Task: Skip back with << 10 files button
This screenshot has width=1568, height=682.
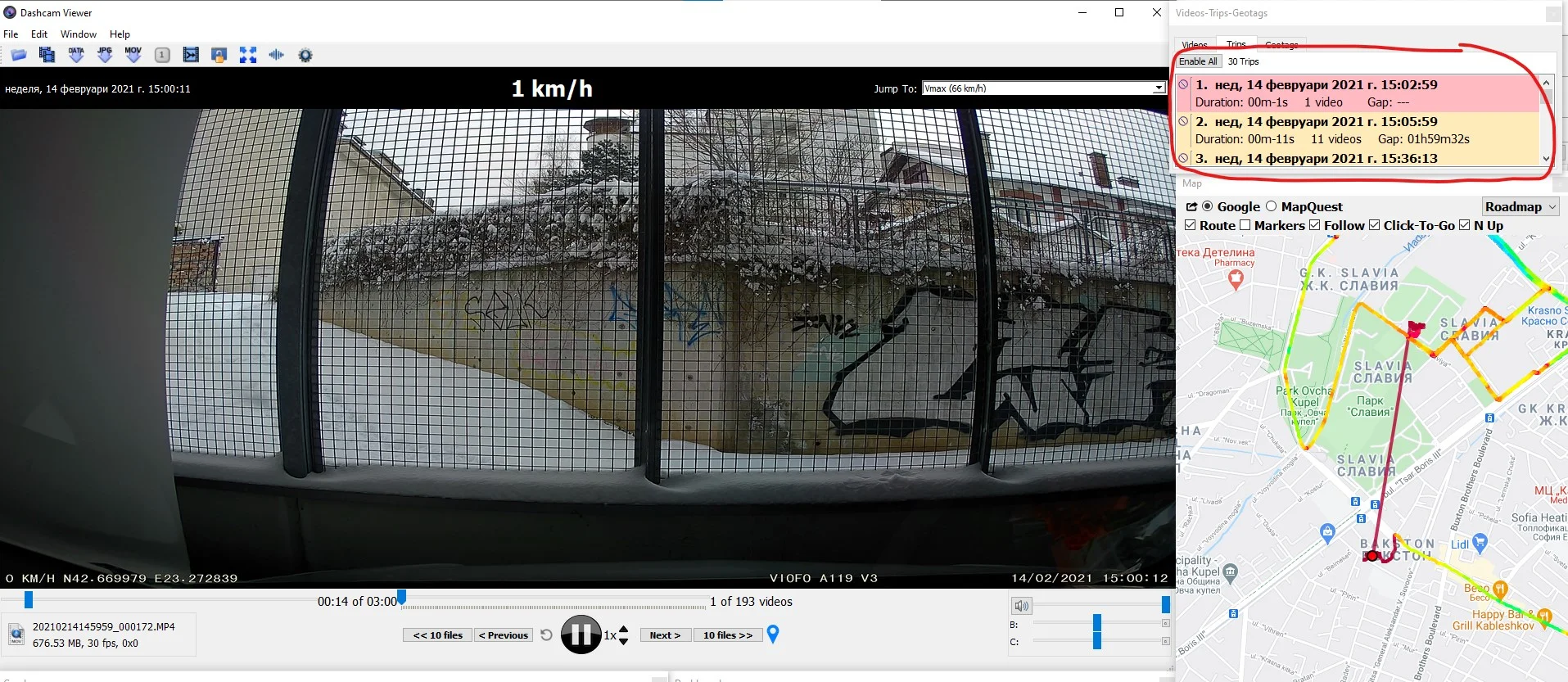Action: coord(438,635)
